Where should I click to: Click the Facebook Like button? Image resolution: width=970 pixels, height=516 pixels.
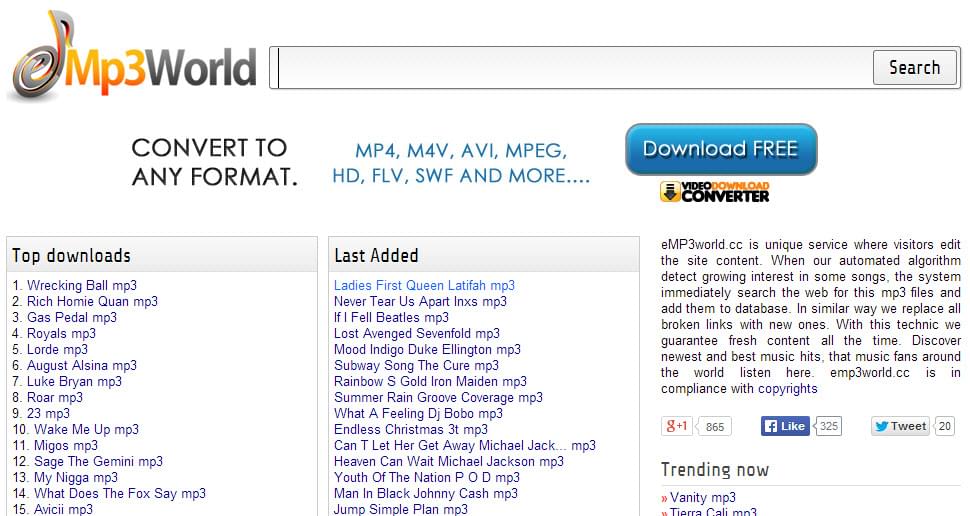pyautogui.click(x=785, y=426)
